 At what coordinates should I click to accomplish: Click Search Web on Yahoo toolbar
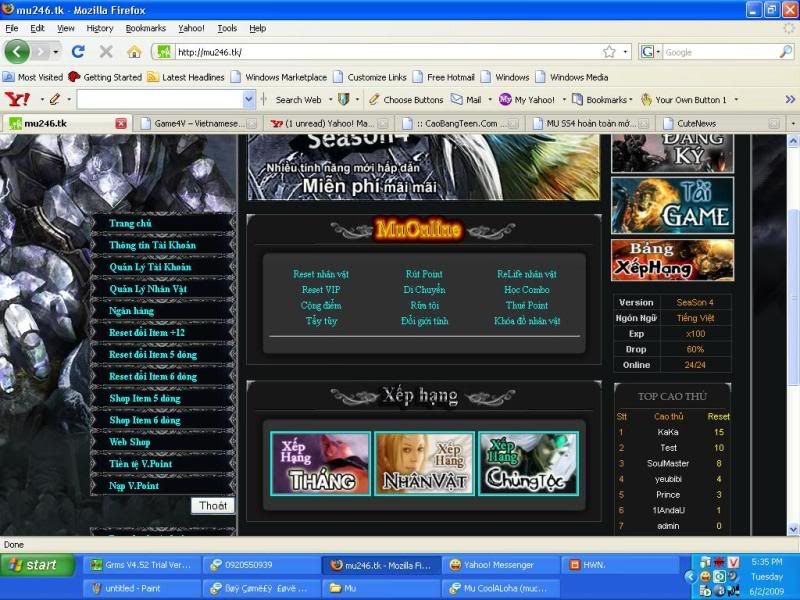click(x=298, y=100)
